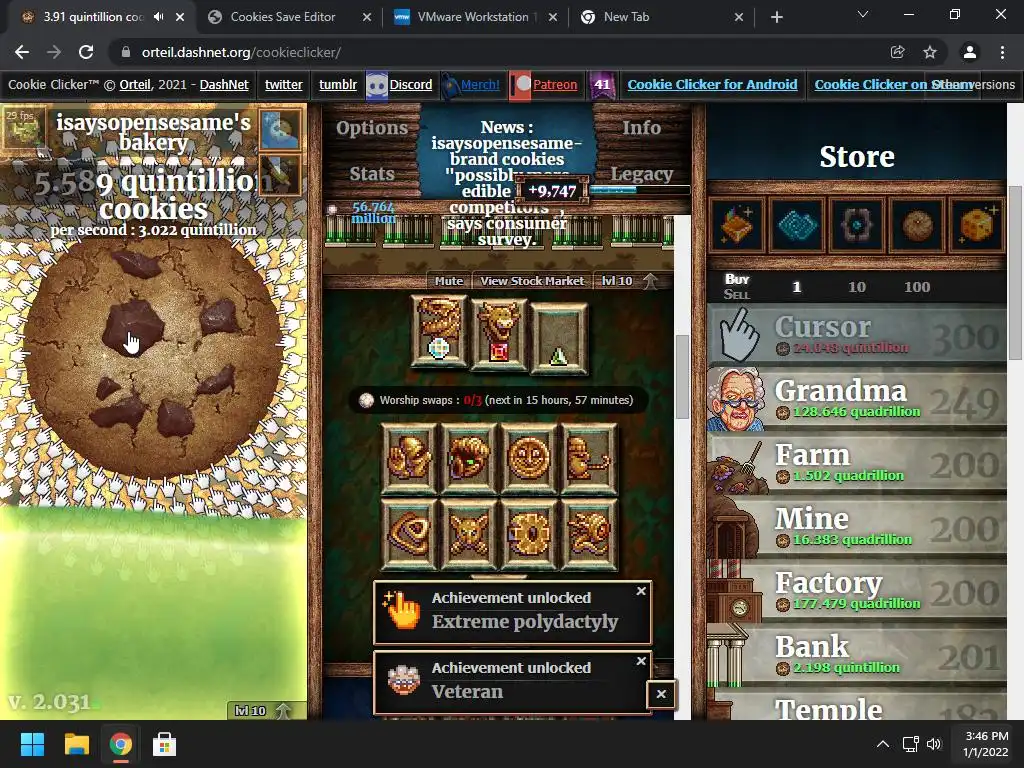Buy a Cursor building
The height and width of the screenshot is (768, 1024).
(x=857, y=336)
